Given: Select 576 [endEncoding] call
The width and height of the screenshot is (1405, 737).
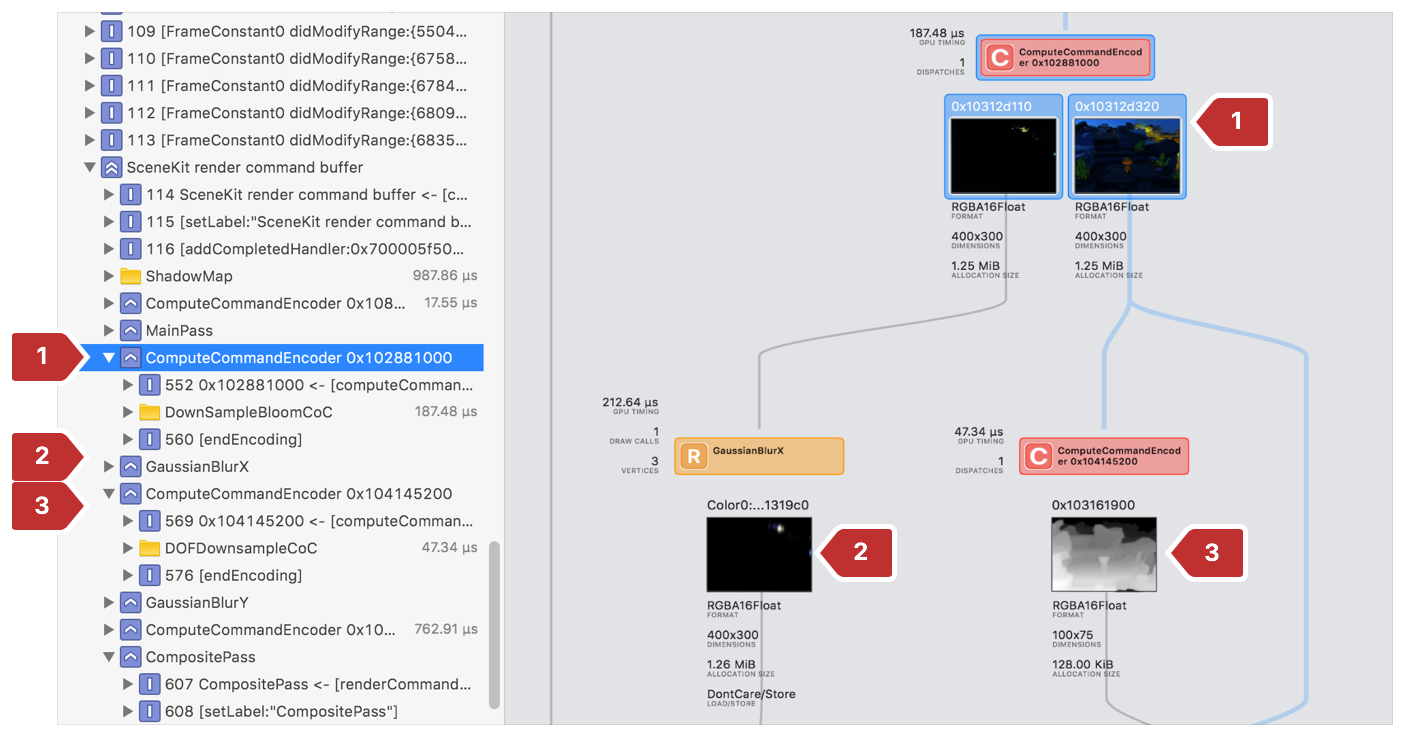Looking at the screenshot, I should point(233,575).
